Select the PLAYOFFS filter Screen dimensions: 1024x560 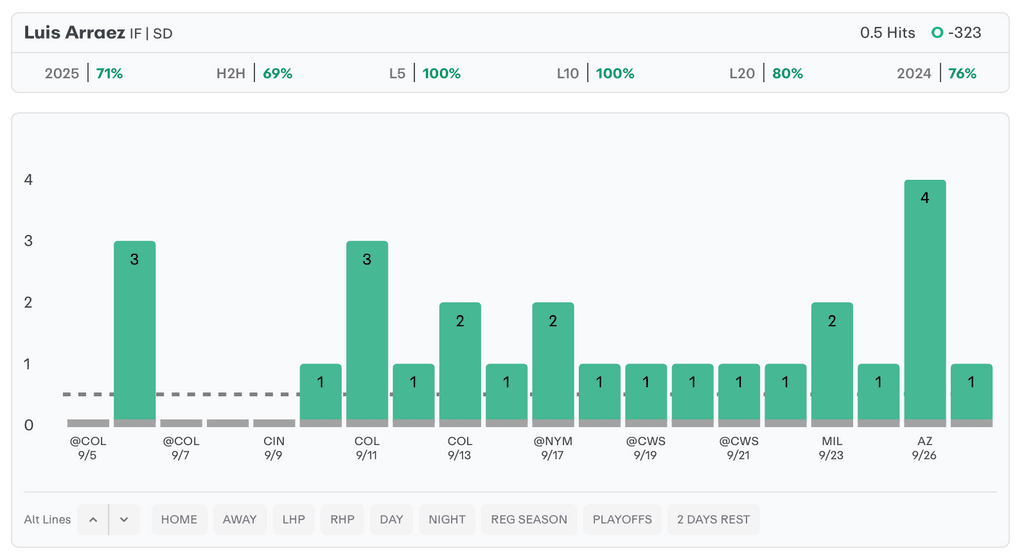pos(622,520)
